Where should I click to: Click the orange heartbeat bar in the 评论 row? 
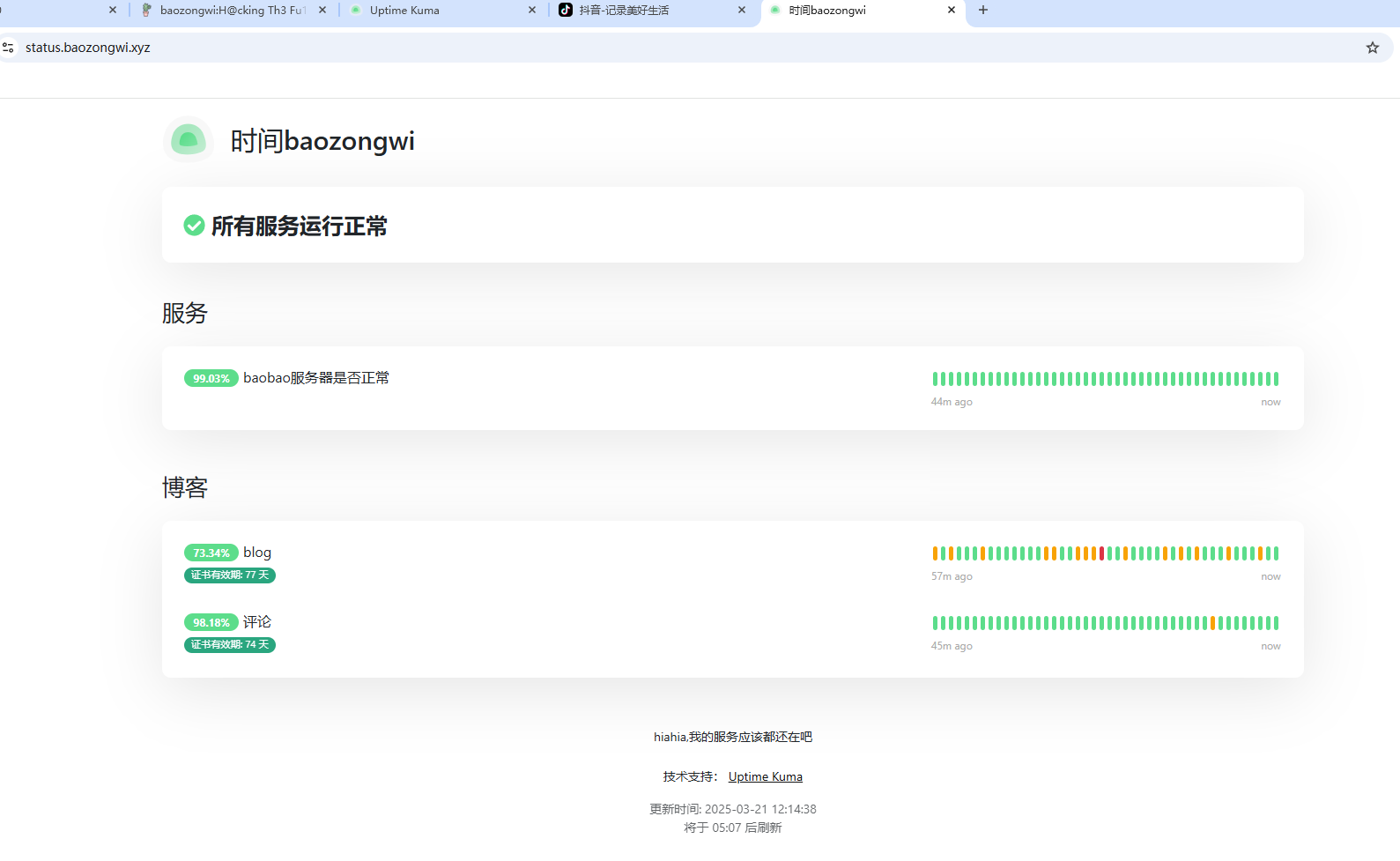pos(1212,623)
